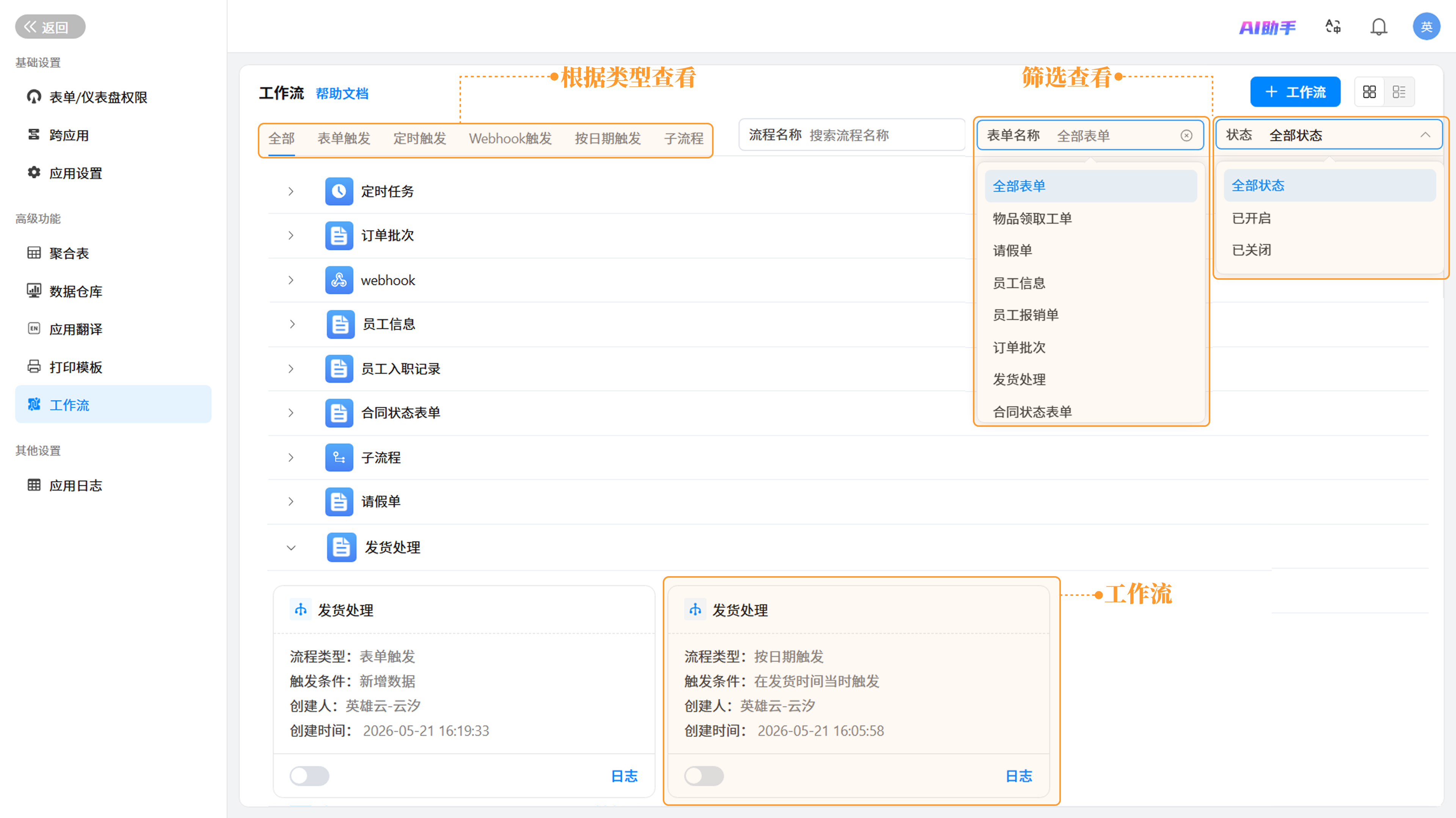Expand the 员工信息 group
Screen dimensions: 1456x818
pos(292,324)
